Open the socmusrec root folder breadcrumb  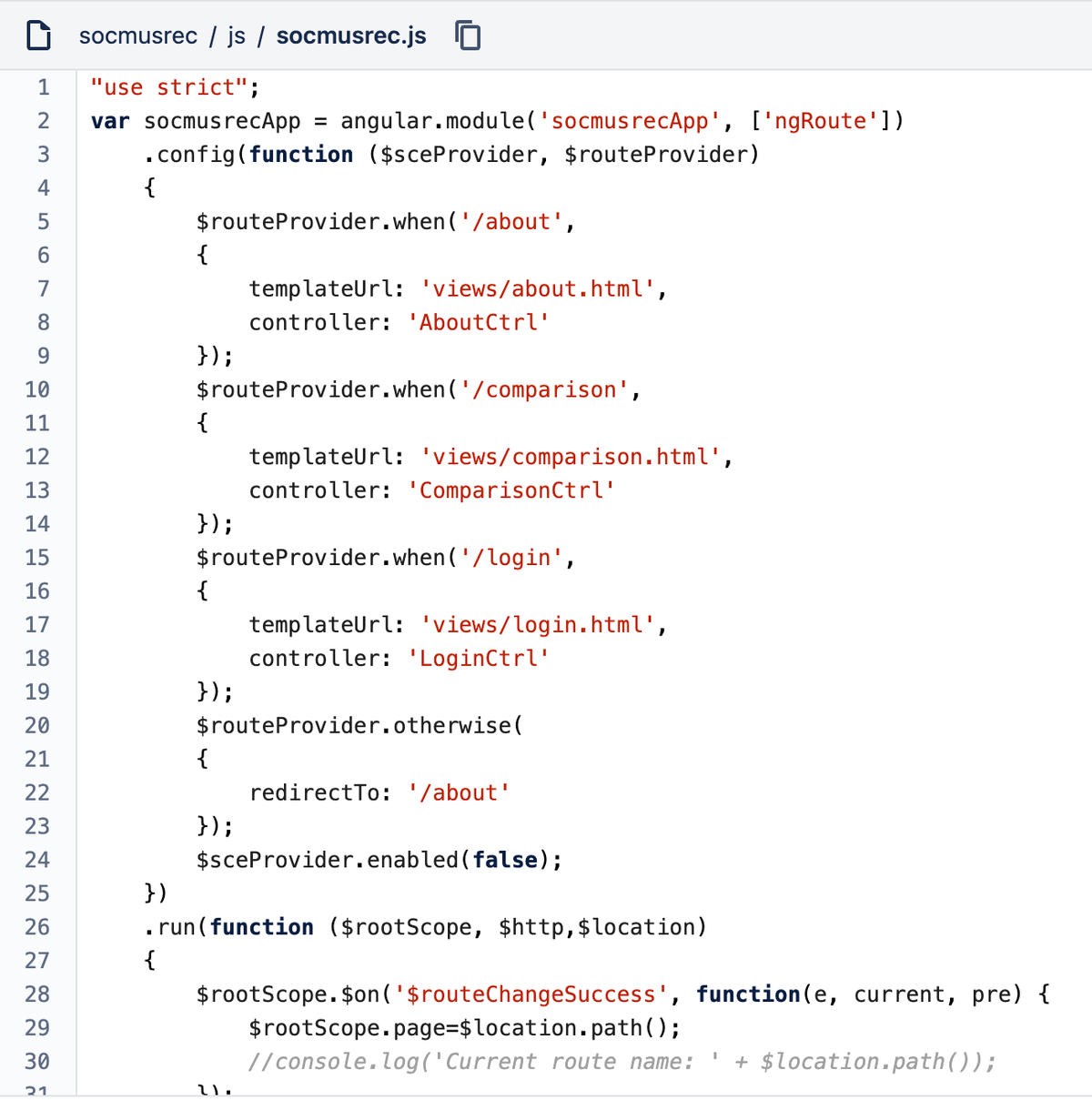(x=138, y=35)
